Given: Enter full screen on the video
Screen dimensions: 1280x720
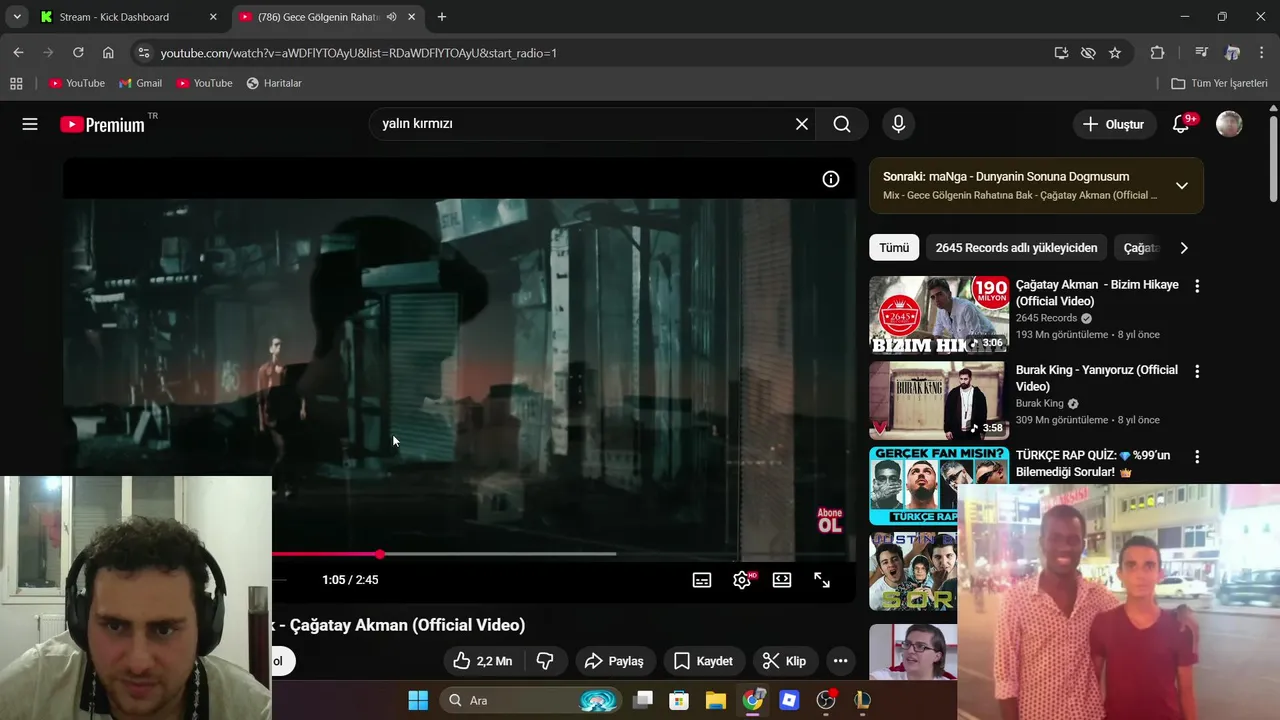Looking at the screenshot, I should (x=822, y=580).
